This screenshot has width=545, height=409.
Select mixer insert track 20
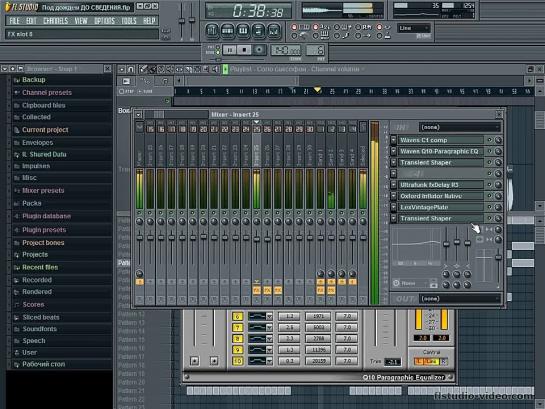203,129
